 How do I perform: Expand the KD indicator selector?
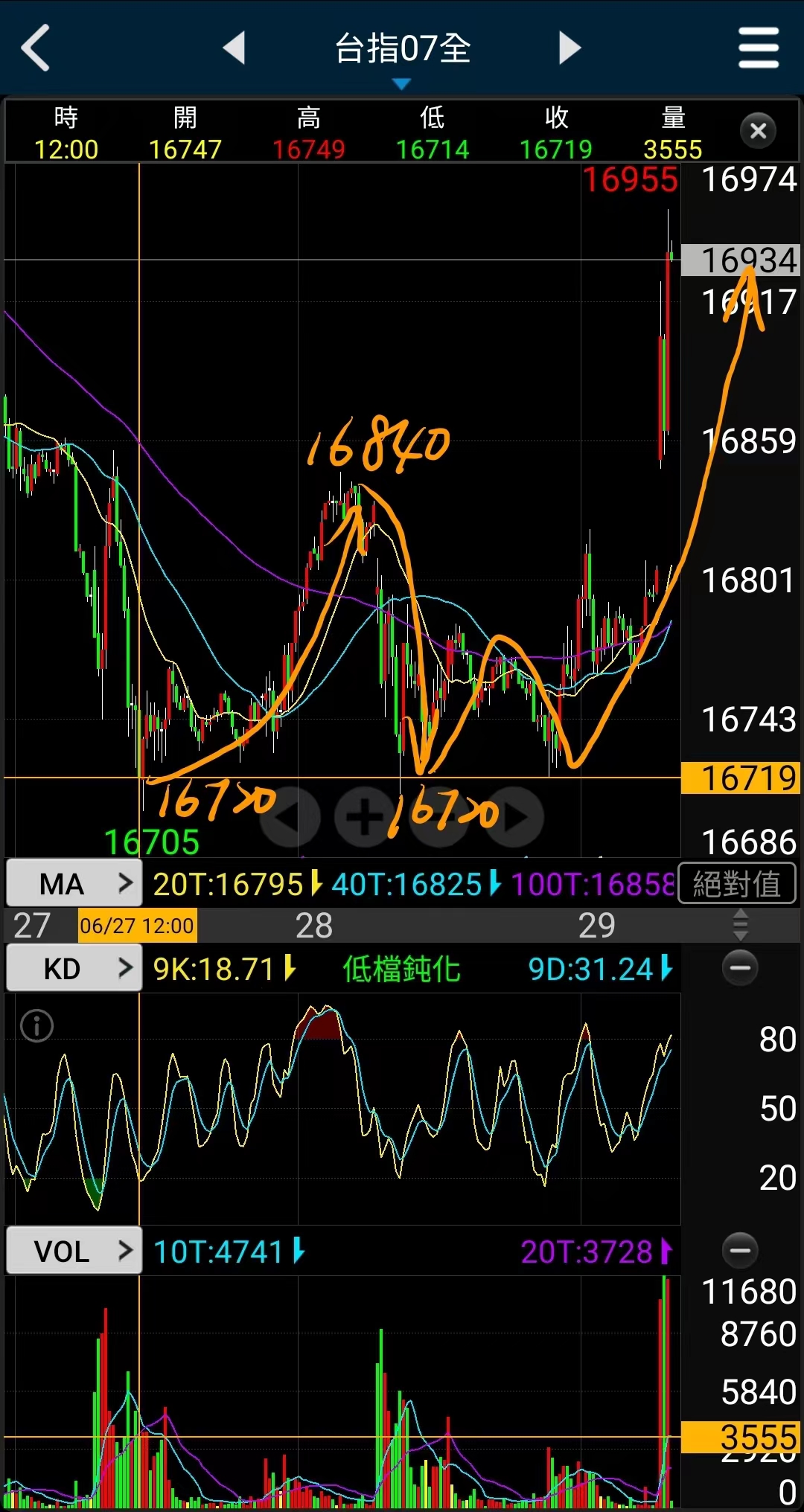[74, 969]
